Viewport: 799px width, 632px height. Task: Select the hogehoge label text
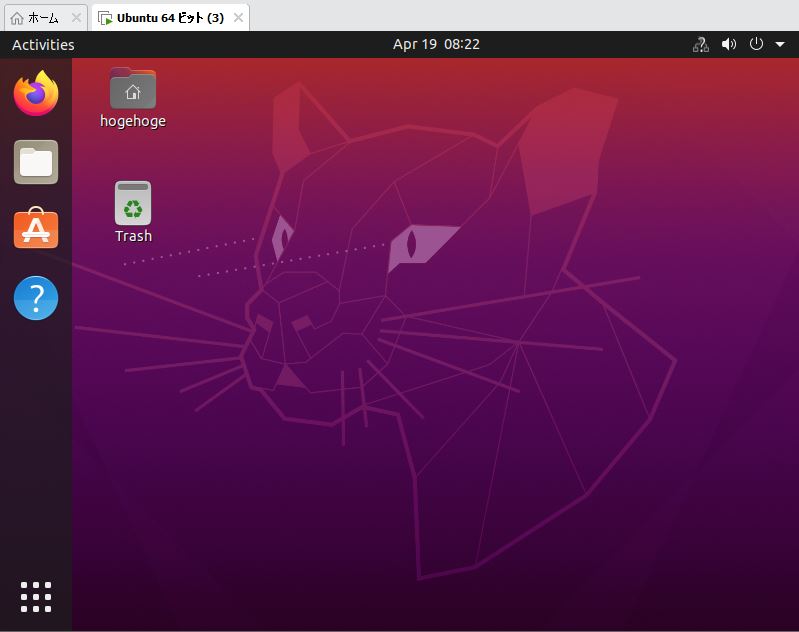point(133,121)
